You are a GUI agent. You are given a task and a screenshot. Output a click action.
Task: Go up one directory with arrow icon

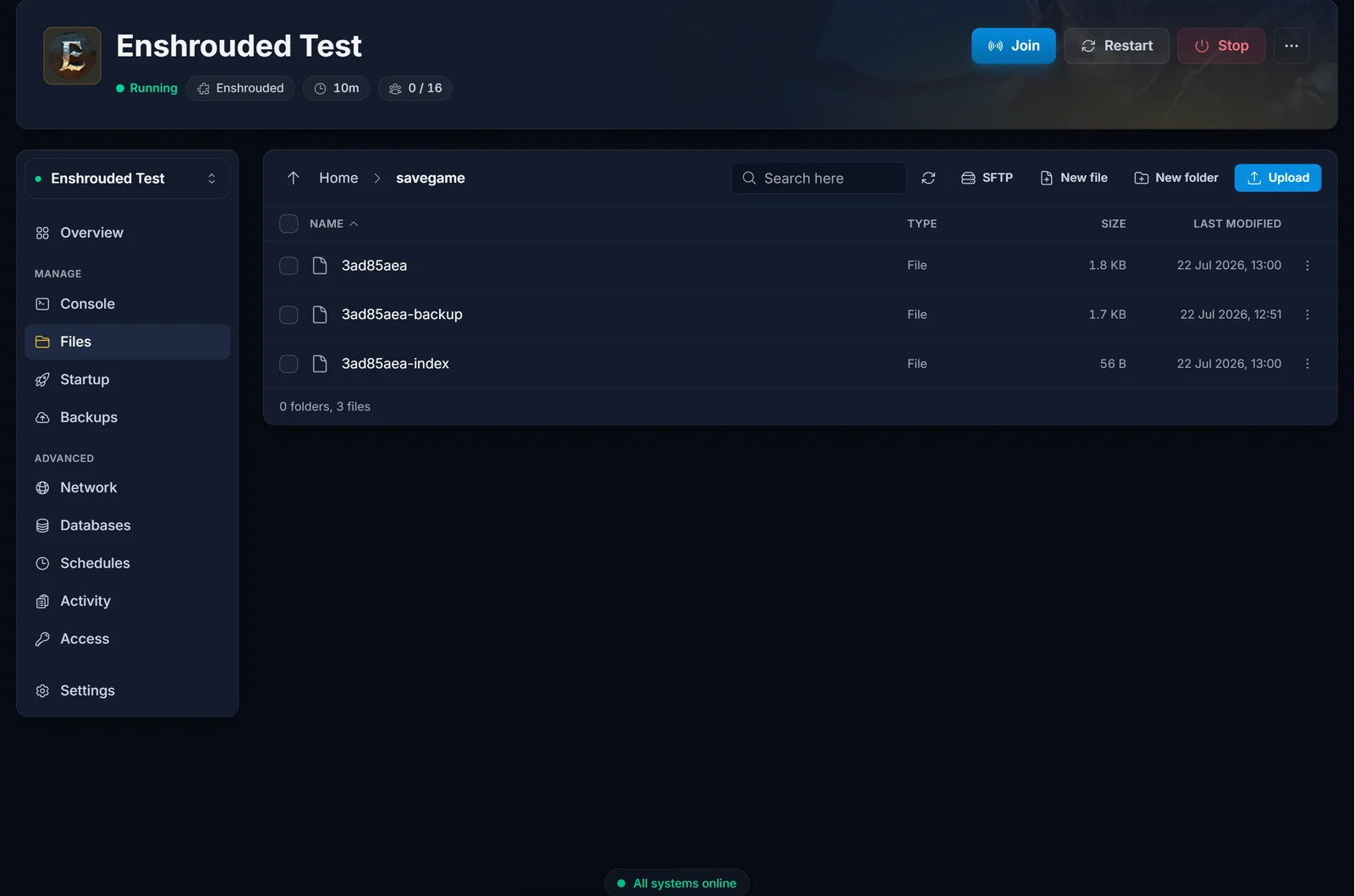click(x=294, y=178)
